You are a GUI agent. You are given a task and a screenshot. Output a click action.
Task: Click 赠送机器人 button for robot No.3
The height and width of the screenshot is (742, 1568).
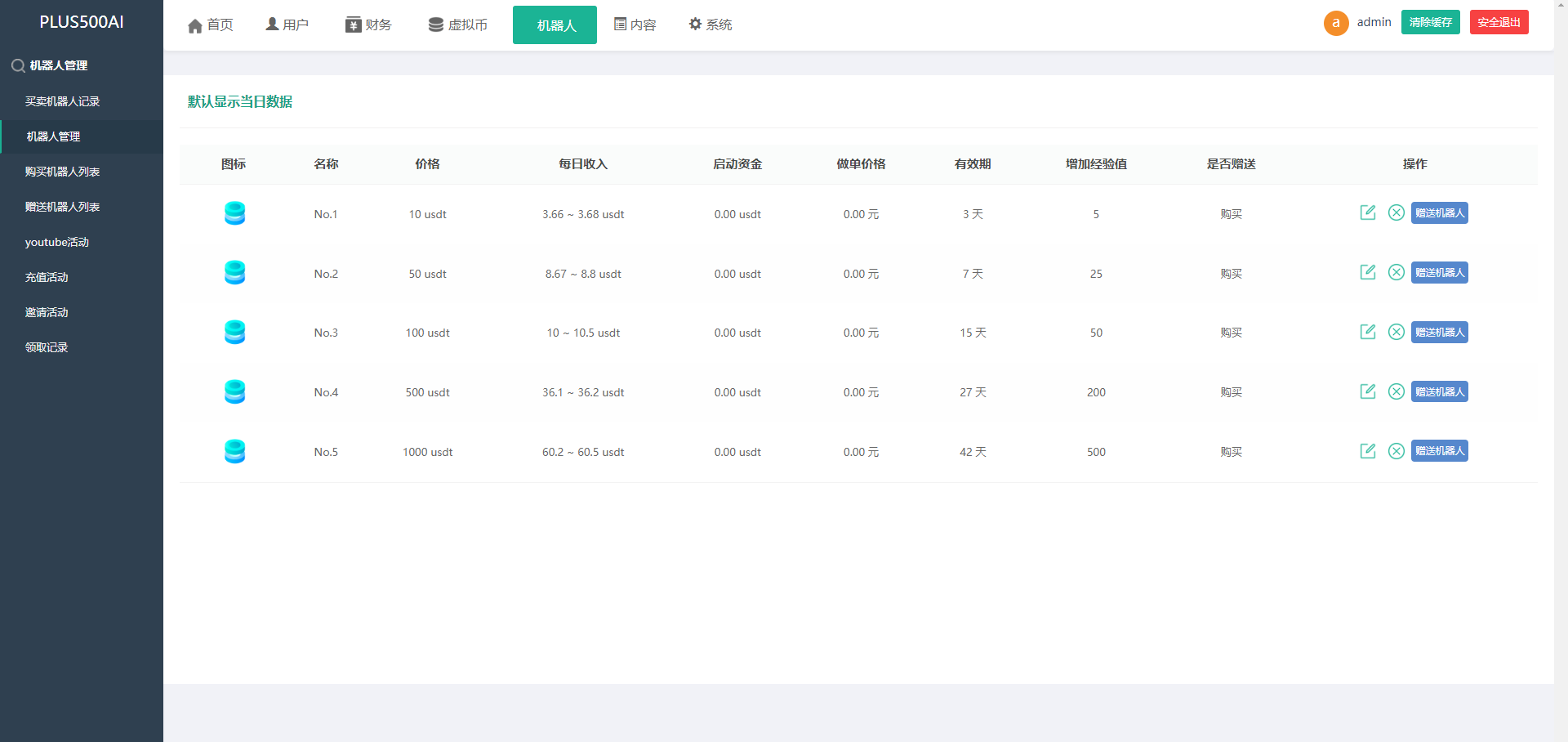[1439, 332]
